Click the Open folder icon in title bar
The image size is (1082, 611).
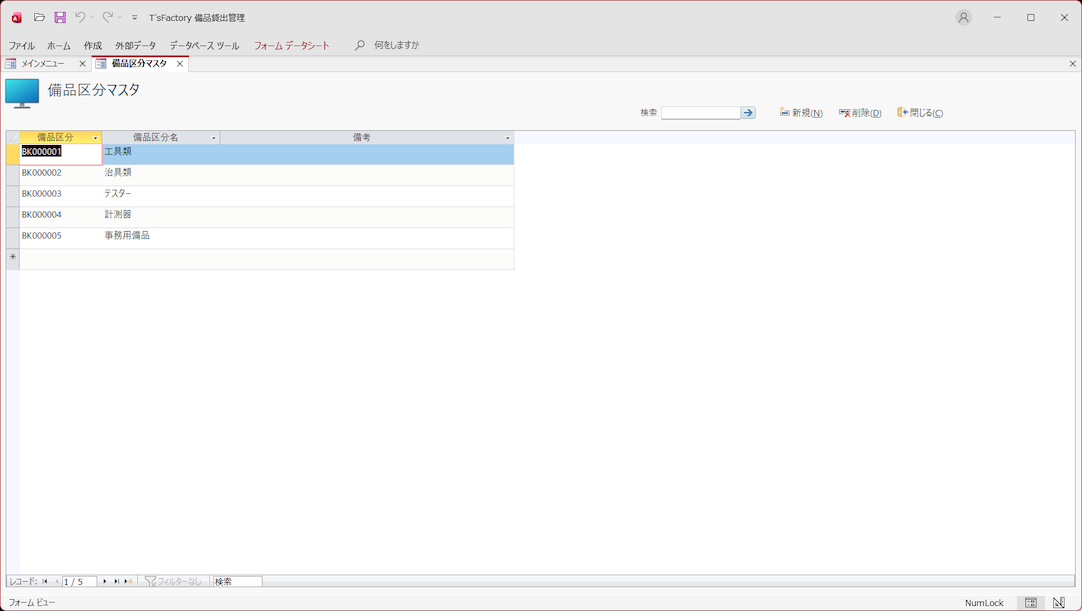point(39,18)
